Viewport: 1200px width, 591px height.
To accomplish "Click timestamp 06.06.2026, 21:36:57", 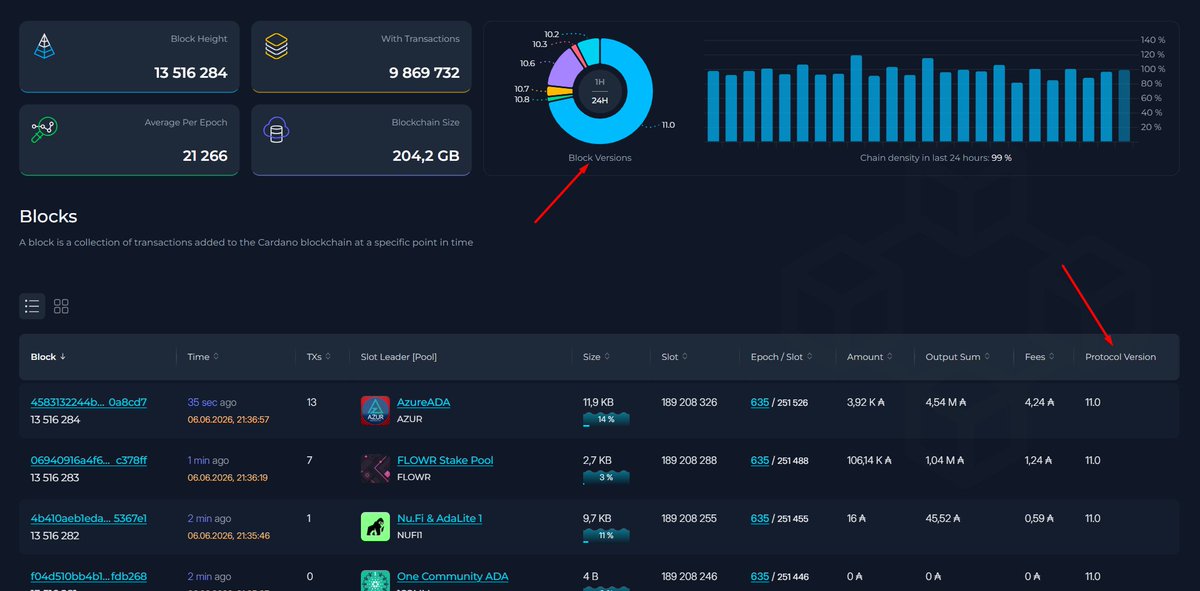I will [x=228, y=419].
